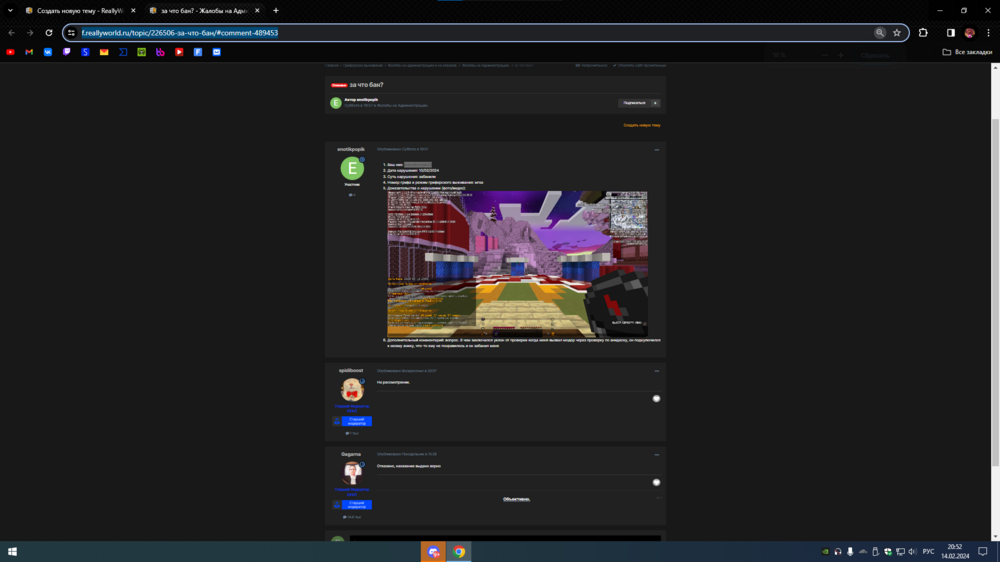1000x562 pixels.
Task: Expand the subscribe button count dropdown
Action: pyautogui.click(x=655, y=103)
